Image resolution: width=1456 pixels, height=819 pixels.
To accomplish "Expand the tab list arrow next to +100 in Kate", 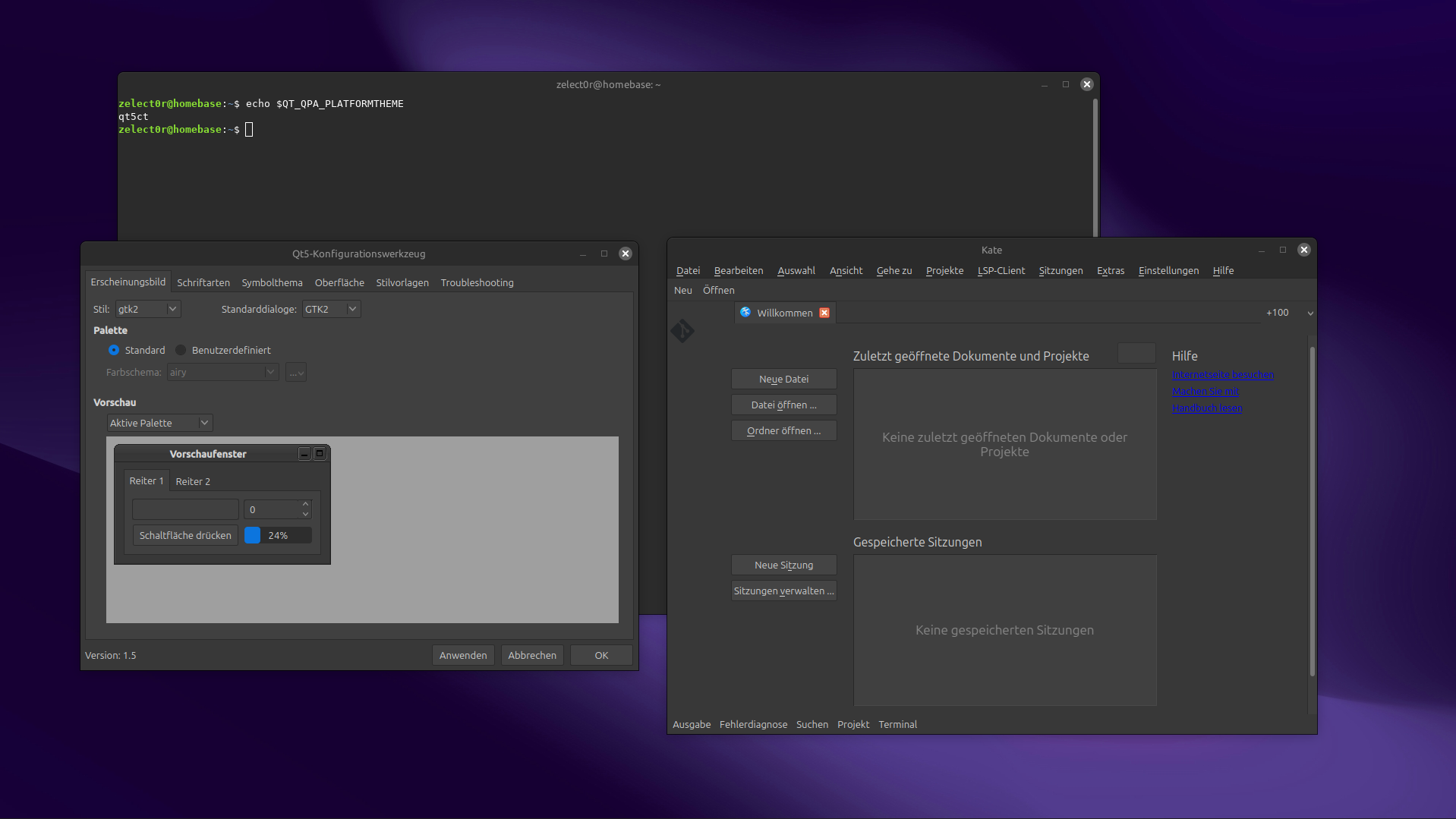I will click(1310, 313).
